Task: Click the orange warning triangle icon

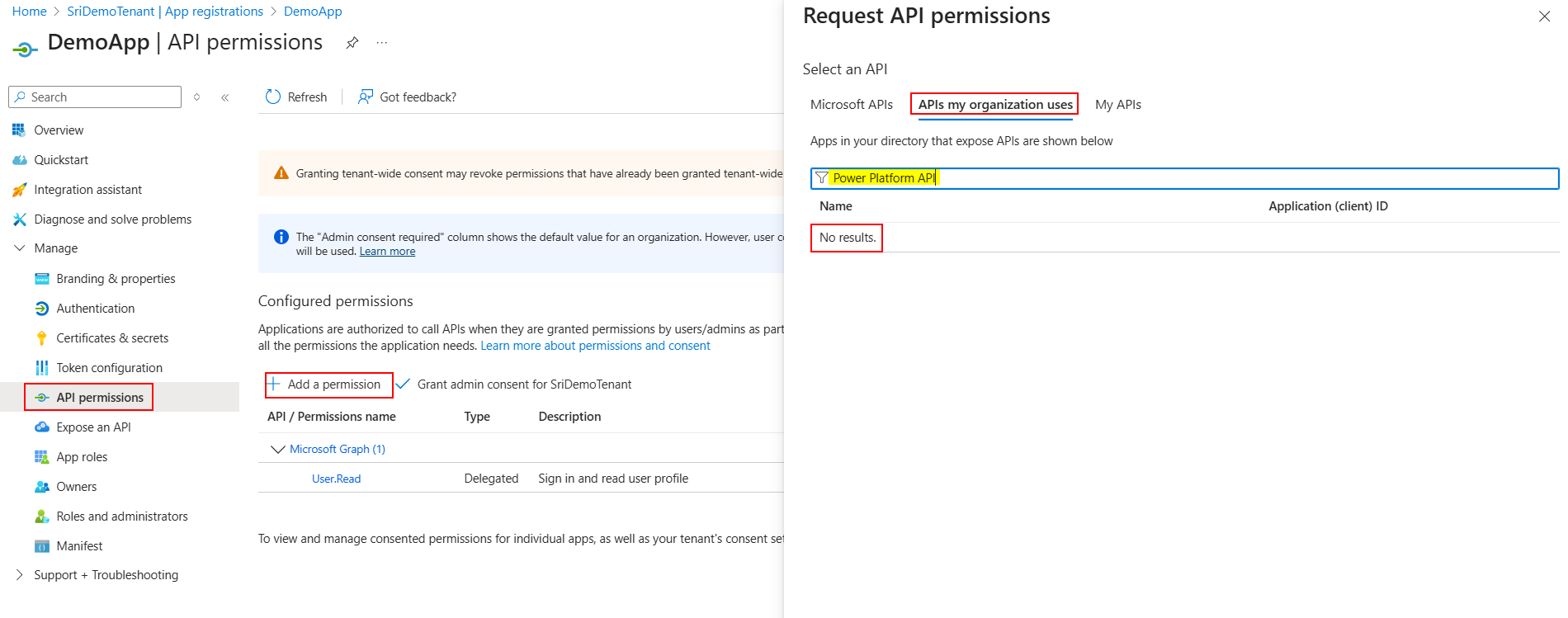Action: pyautogui.click(x=281, y=173)
